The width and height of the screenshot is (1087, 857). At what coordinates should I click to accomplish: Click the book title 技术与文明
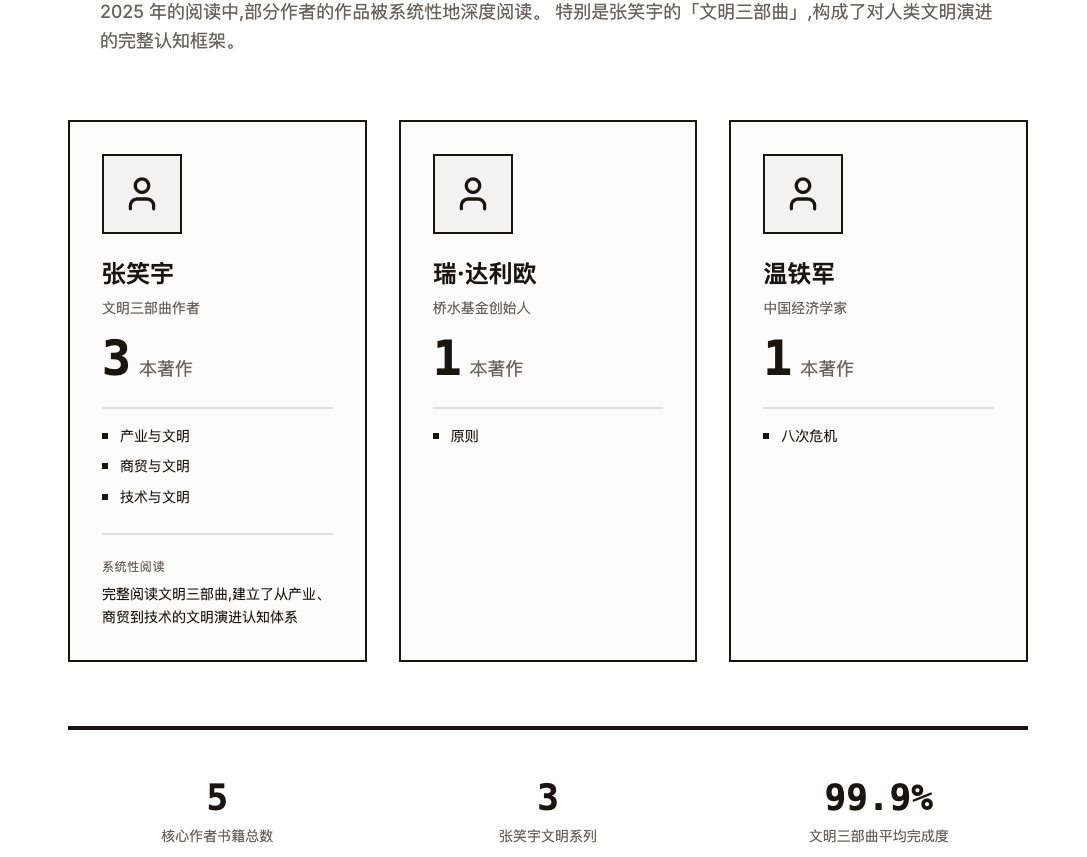point(155,497)
